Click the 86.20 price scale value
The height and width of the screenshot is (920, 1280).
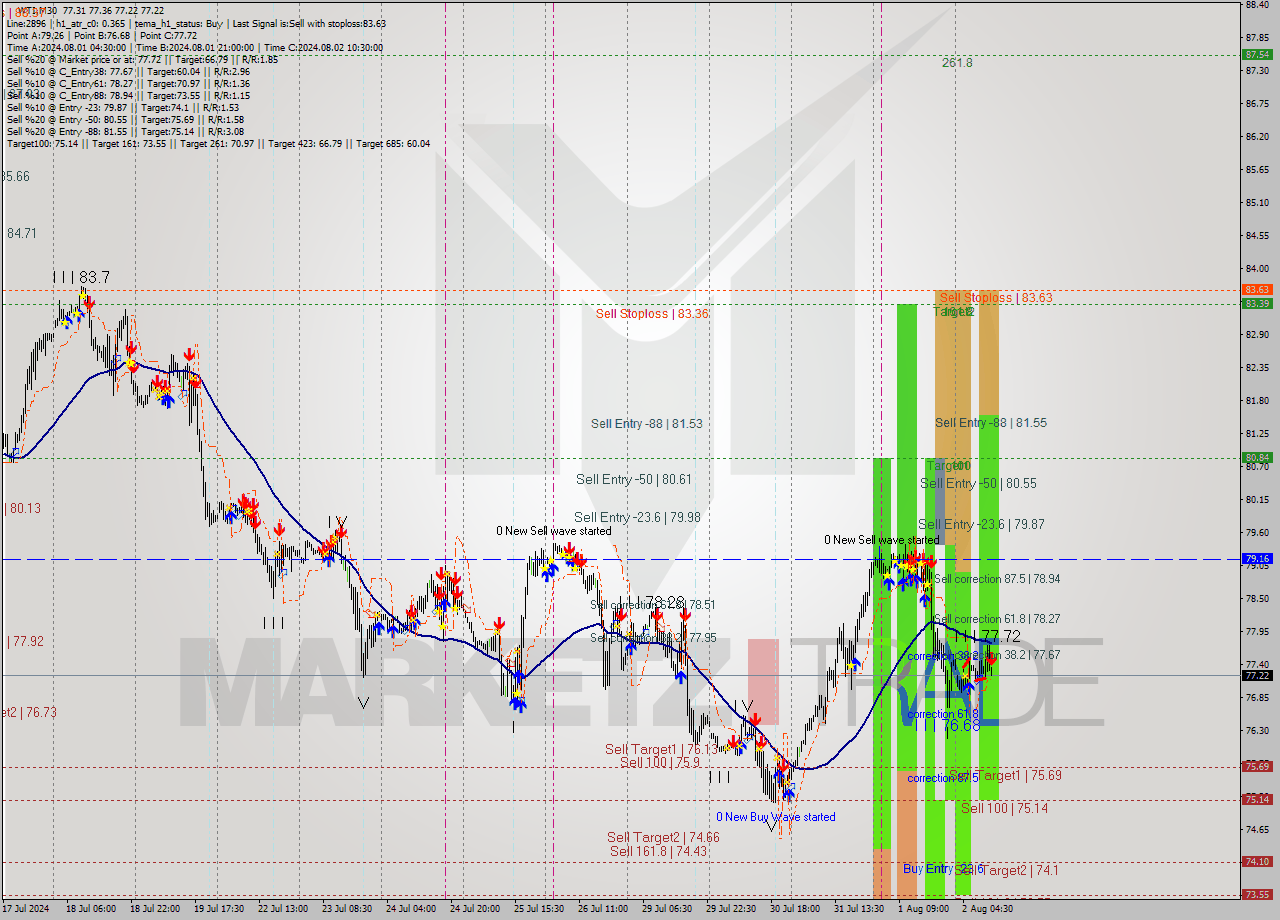click(1257, 137)
